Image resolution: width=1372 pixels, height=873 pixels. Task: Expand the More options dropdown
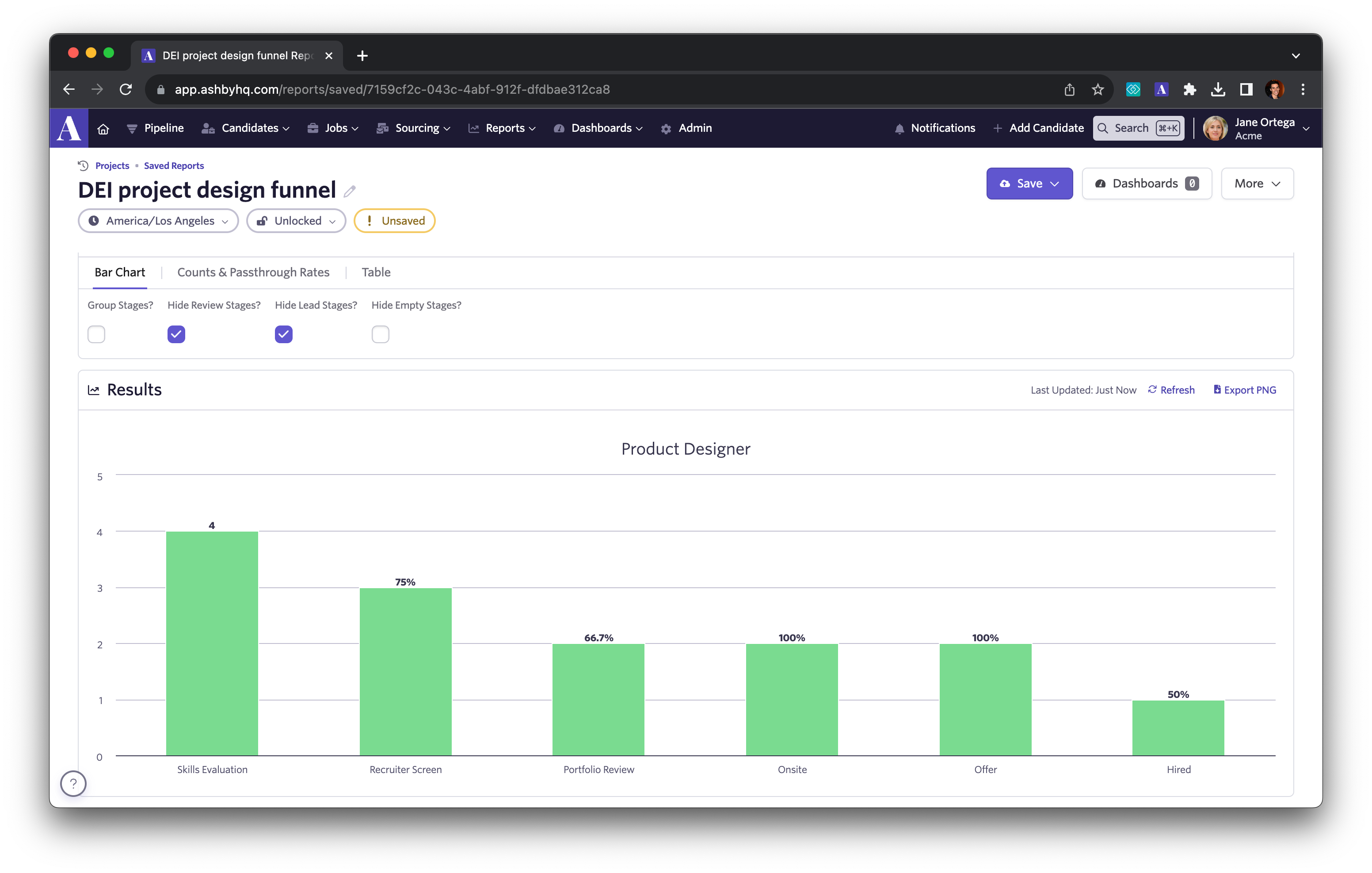point(1257,184)
